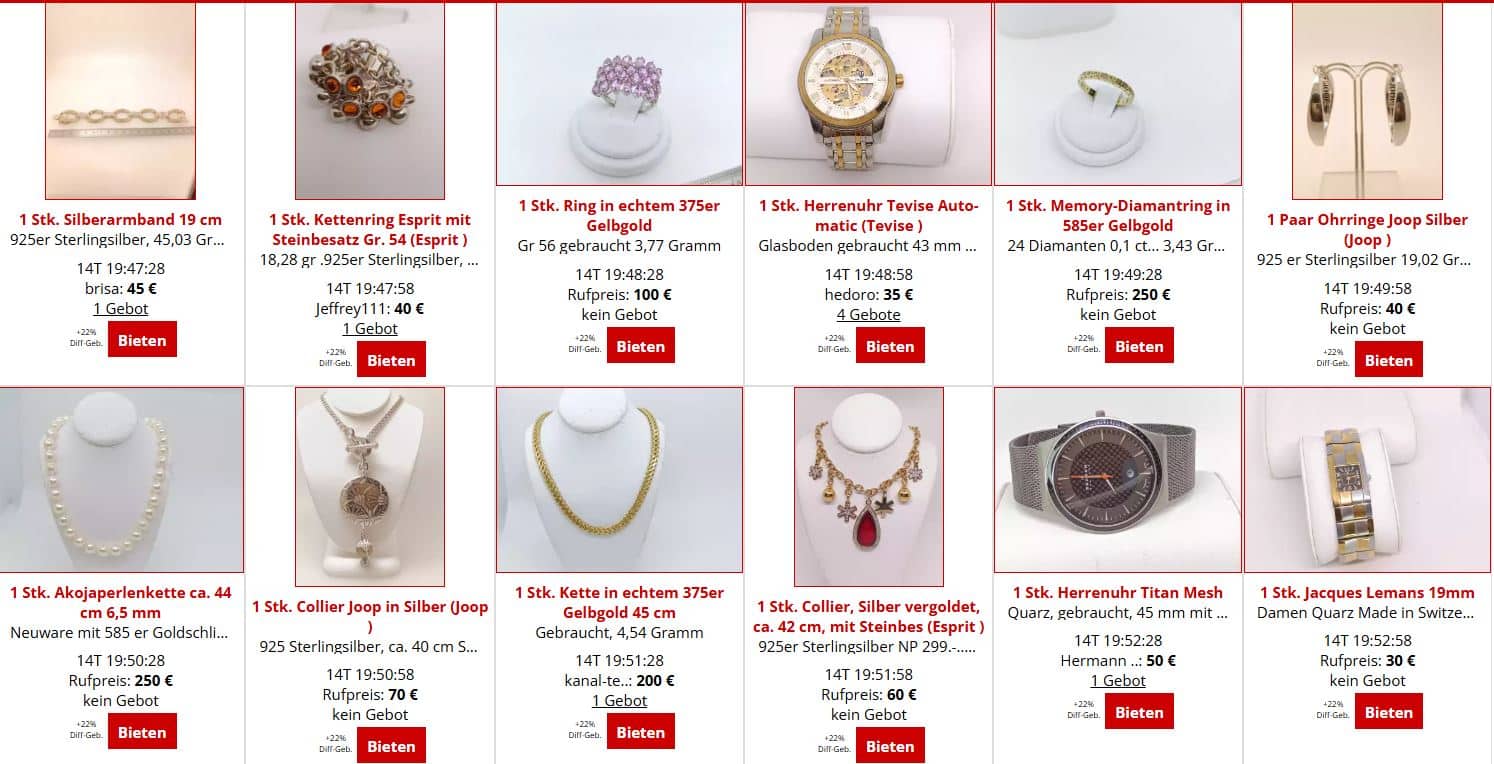
Task: Show '1 Gebot' for Kettenring Esprit
Action: click(370, 328)
